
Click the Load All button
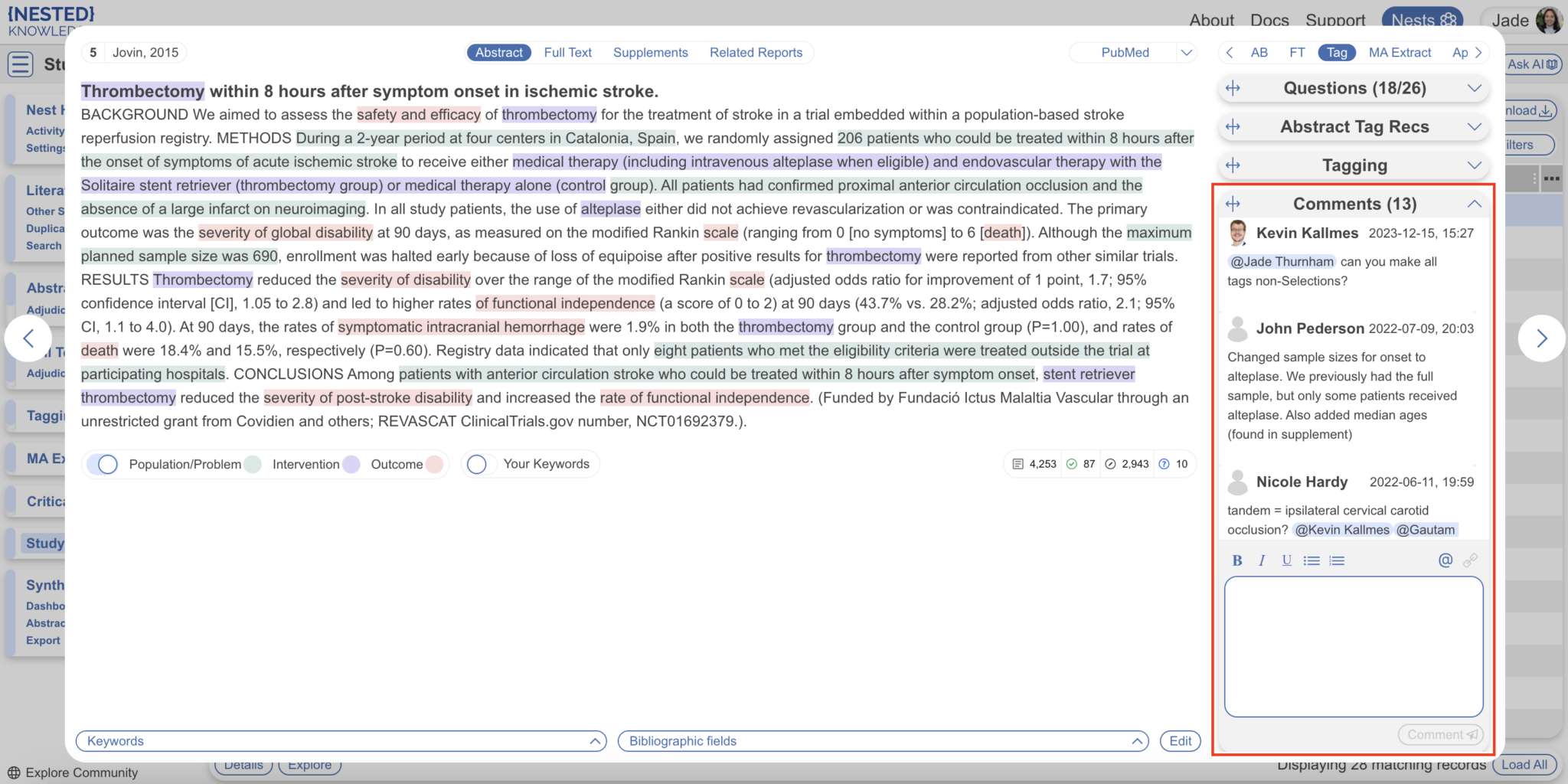coord(1524,765)
